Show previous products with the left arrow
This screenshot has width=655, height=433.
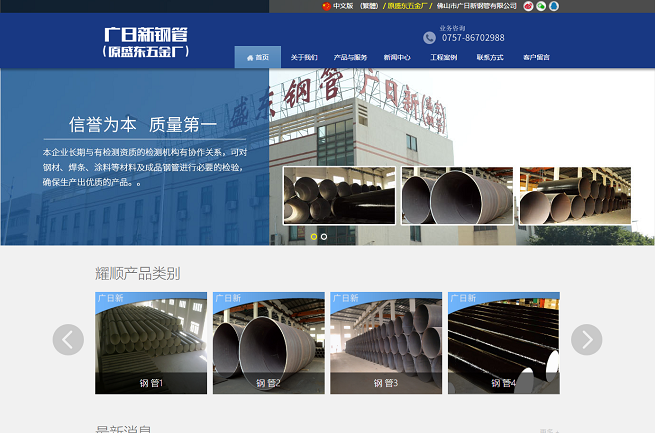click(x=68, y=340)
